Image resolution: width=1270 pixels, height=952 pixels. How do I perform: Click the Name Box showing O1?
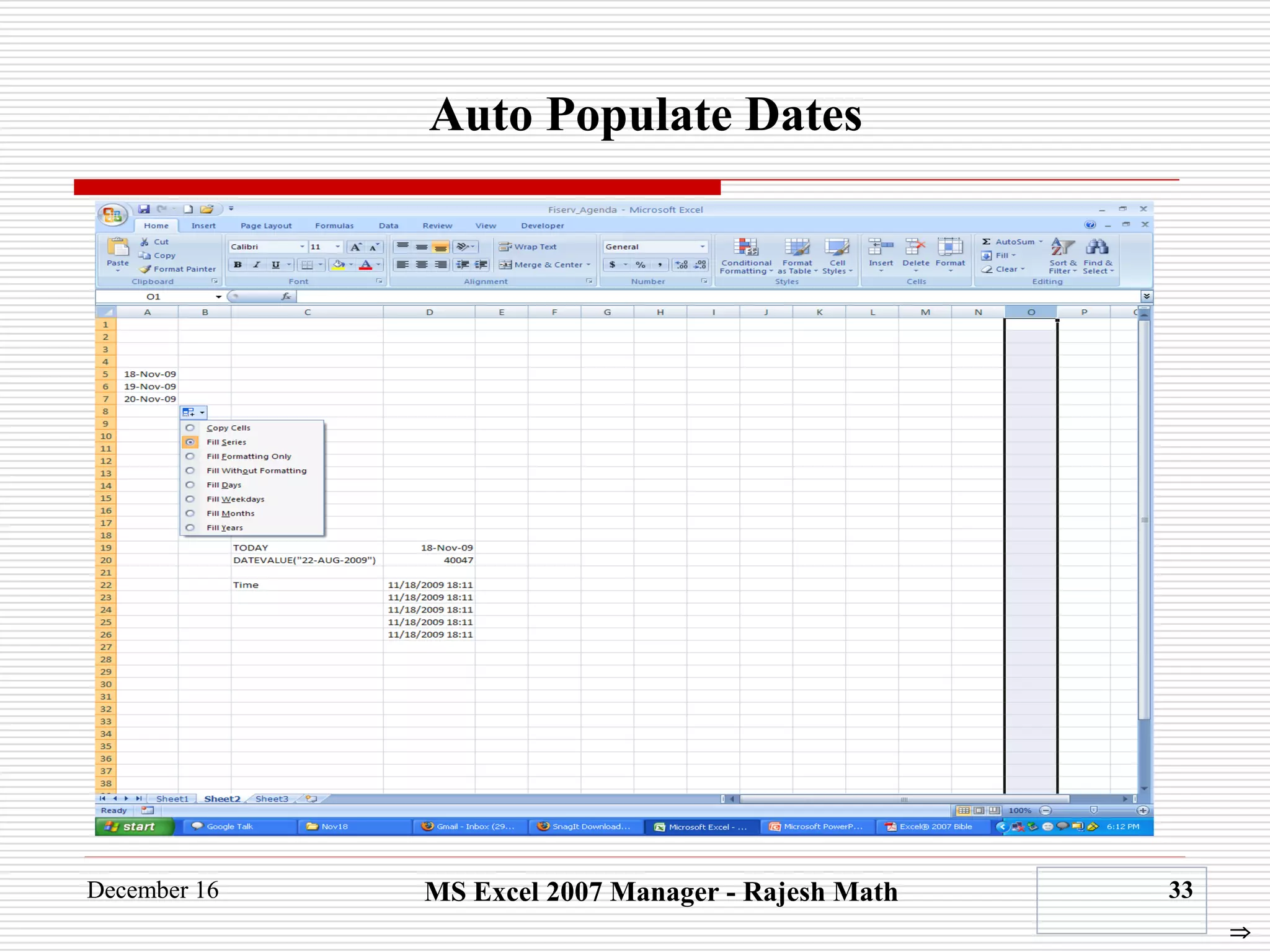(x=160, y=297)
